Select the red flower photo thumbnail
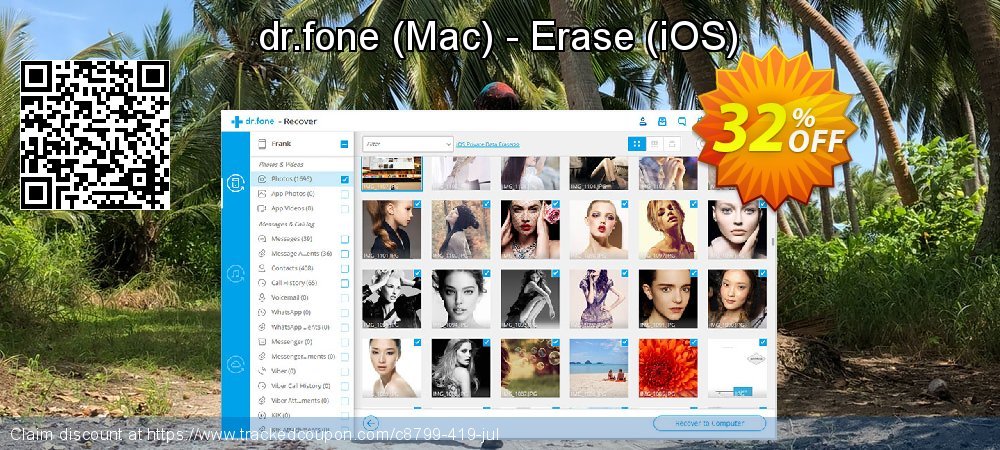This screenshot has height=450, width=1000. [668, 368]
